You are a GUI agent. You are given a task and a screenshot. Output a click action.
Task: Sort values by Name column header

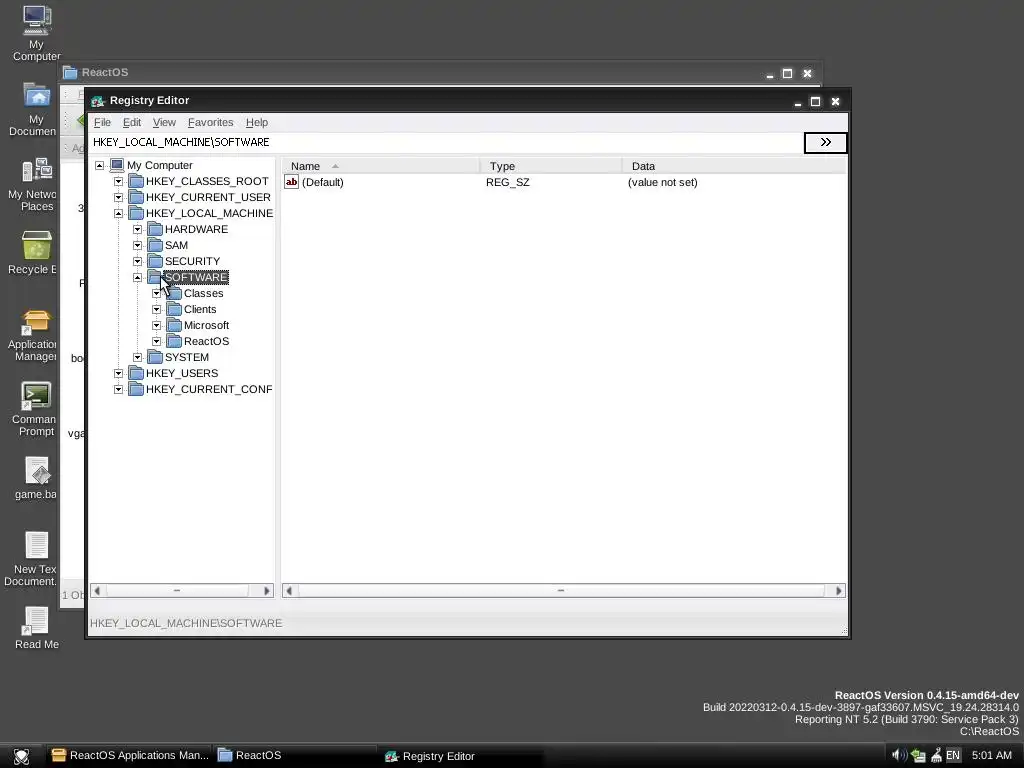[381, 166]
